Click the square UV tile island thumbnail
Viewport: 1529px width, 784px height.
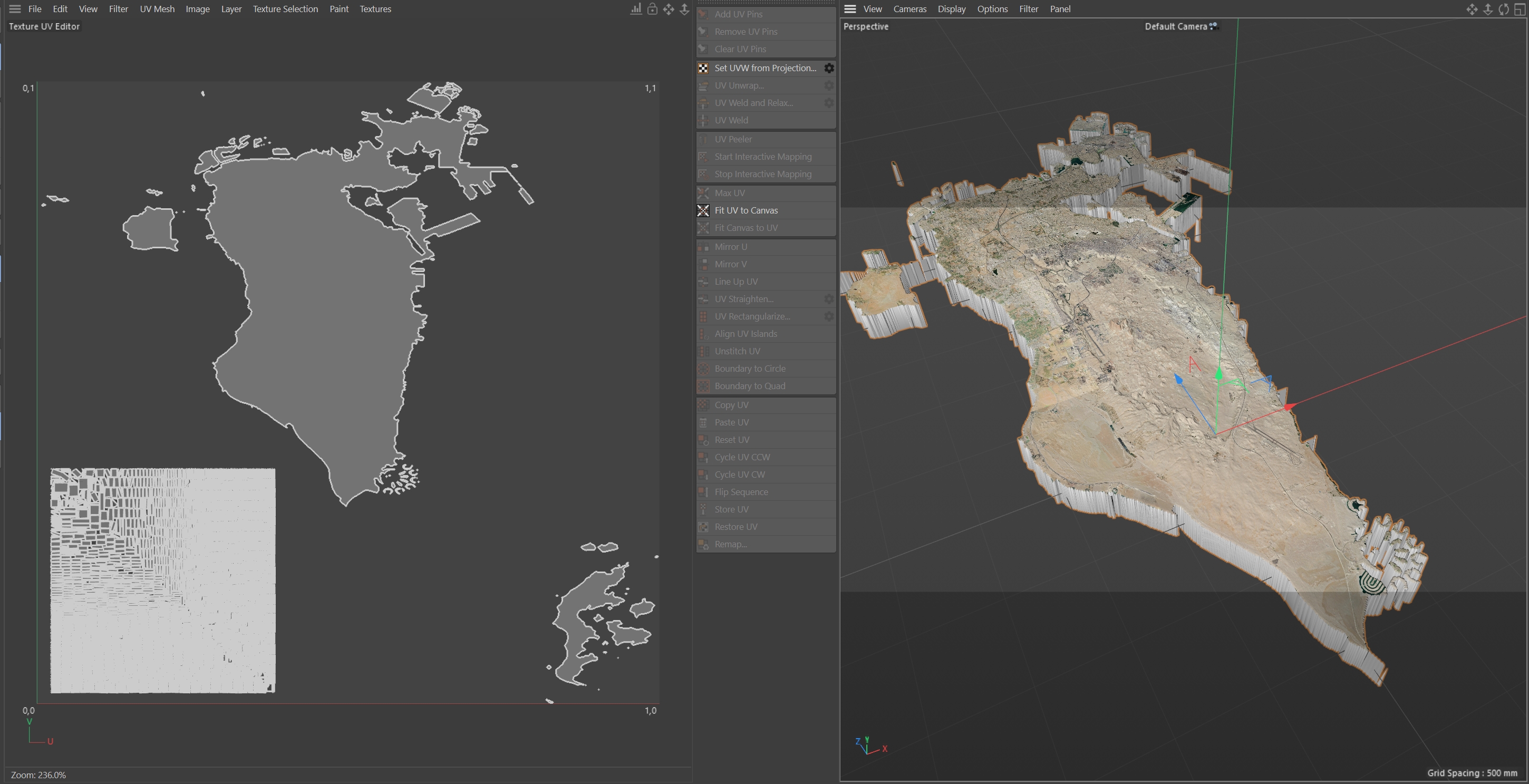(x=162, y=580)
